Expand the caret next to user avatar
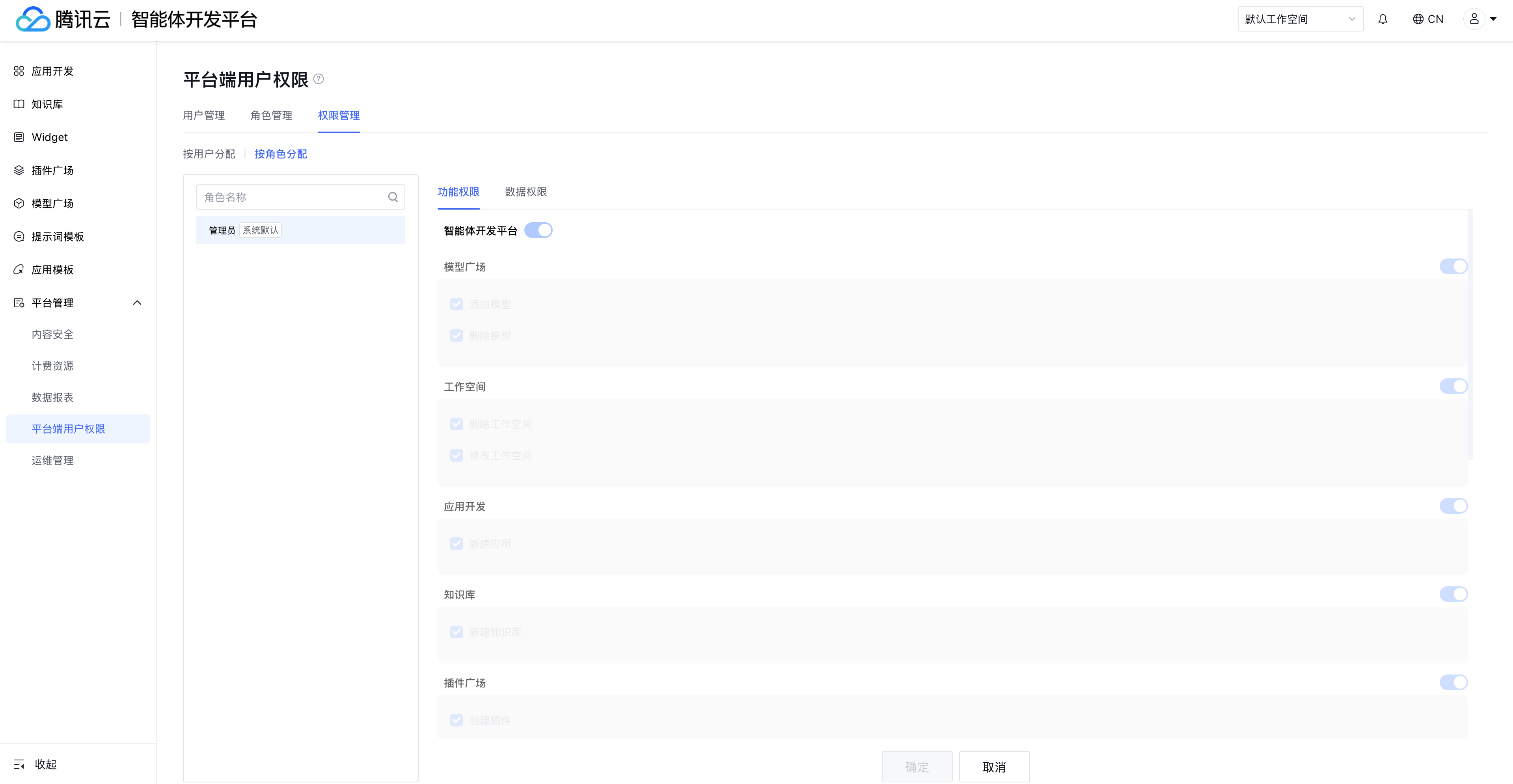The width and height of the screenshot is (1513, 784). (x=1494, y=19)
